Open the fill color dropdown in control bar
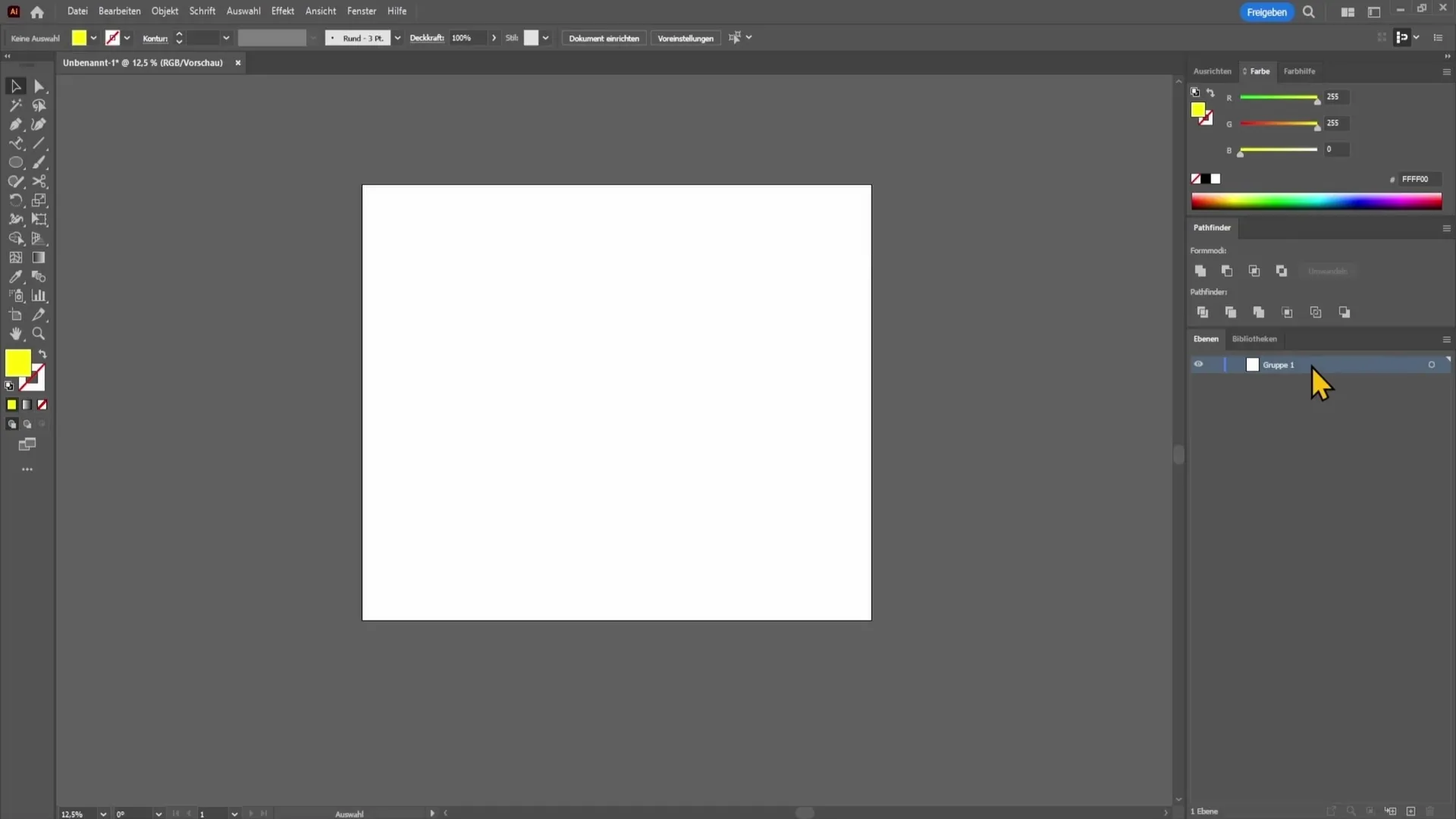Image resolution: width=1456 pixels, height=819 pixels. [93, 38]
